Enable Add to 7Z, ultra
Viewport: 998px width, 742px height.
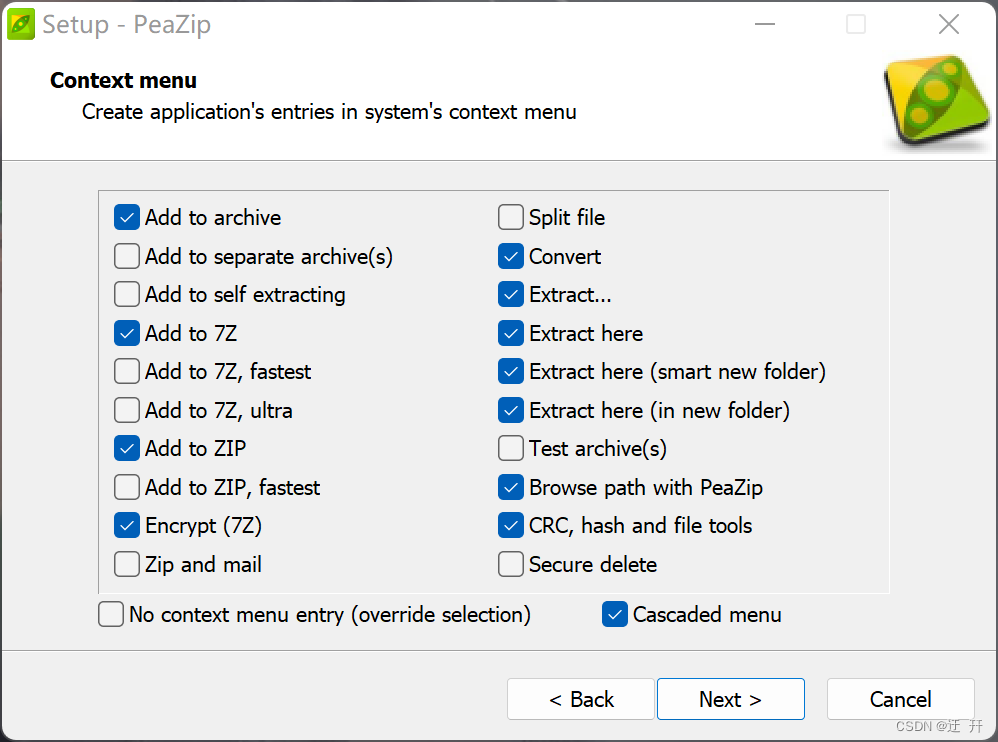click(x=126, y=410)
